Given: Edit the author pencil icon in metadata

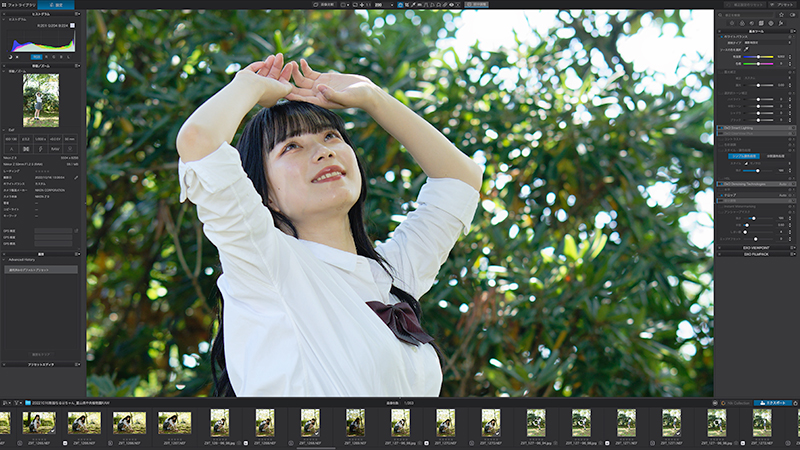Looking at the screenshot, I should click(x=76, y=178).
